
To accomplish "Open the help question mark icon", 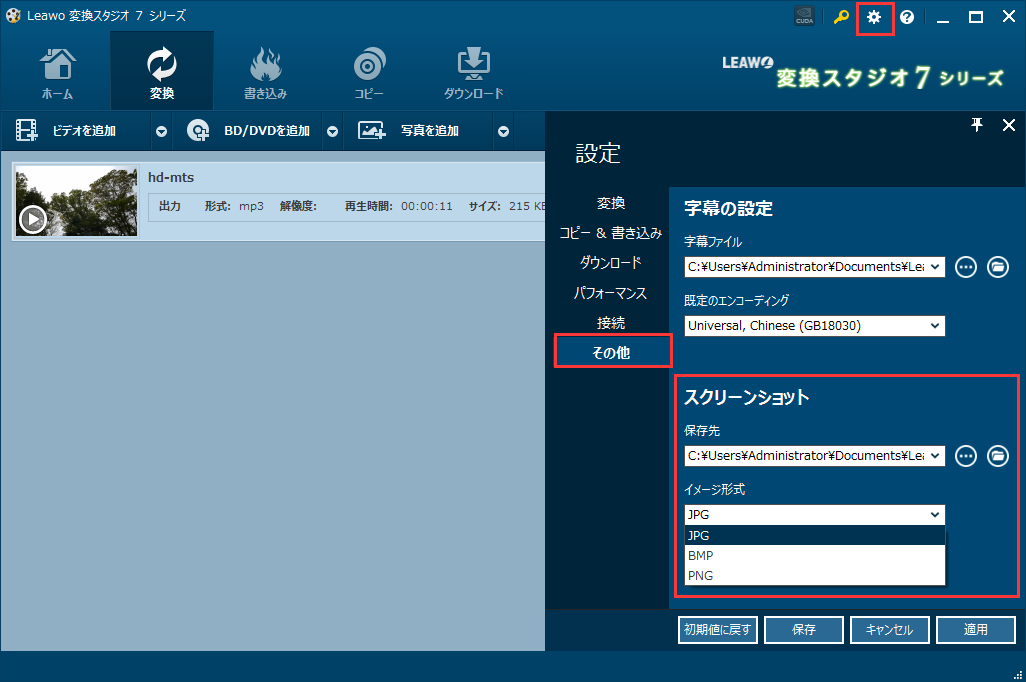I will tap(907, 18).
